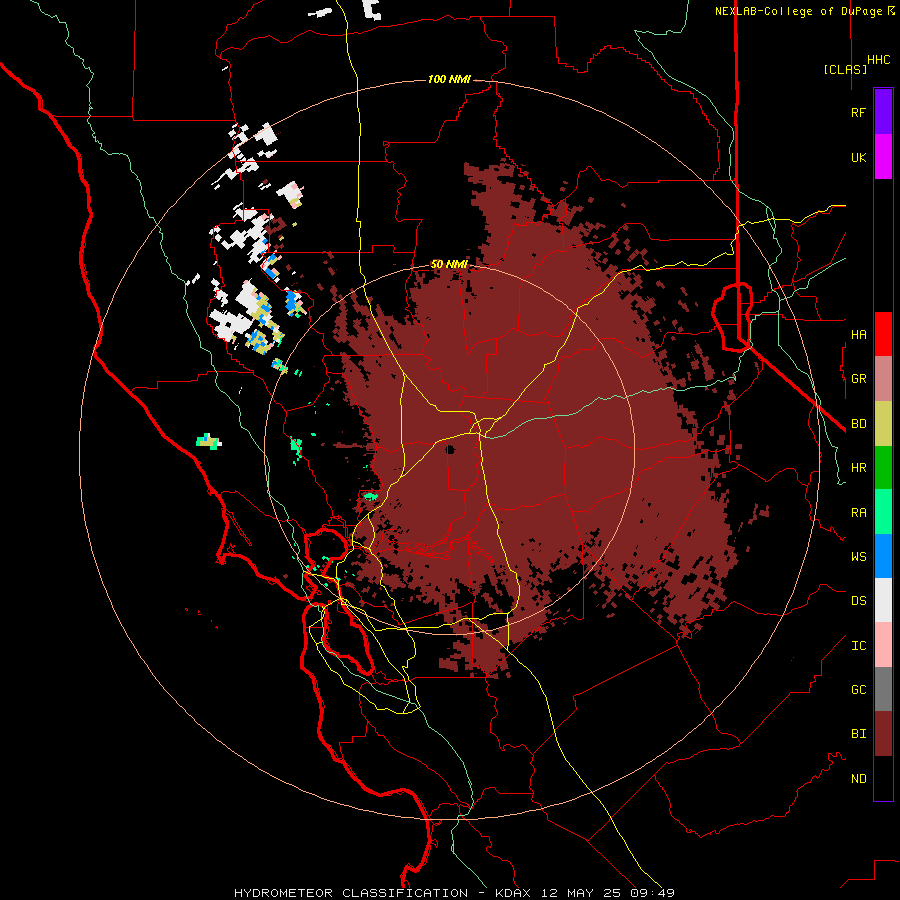Image resolution: width=900 pixels, height=900 pixels.
Task: Click the 100 NMI range ring label
Action: click(x=449, y=79)
